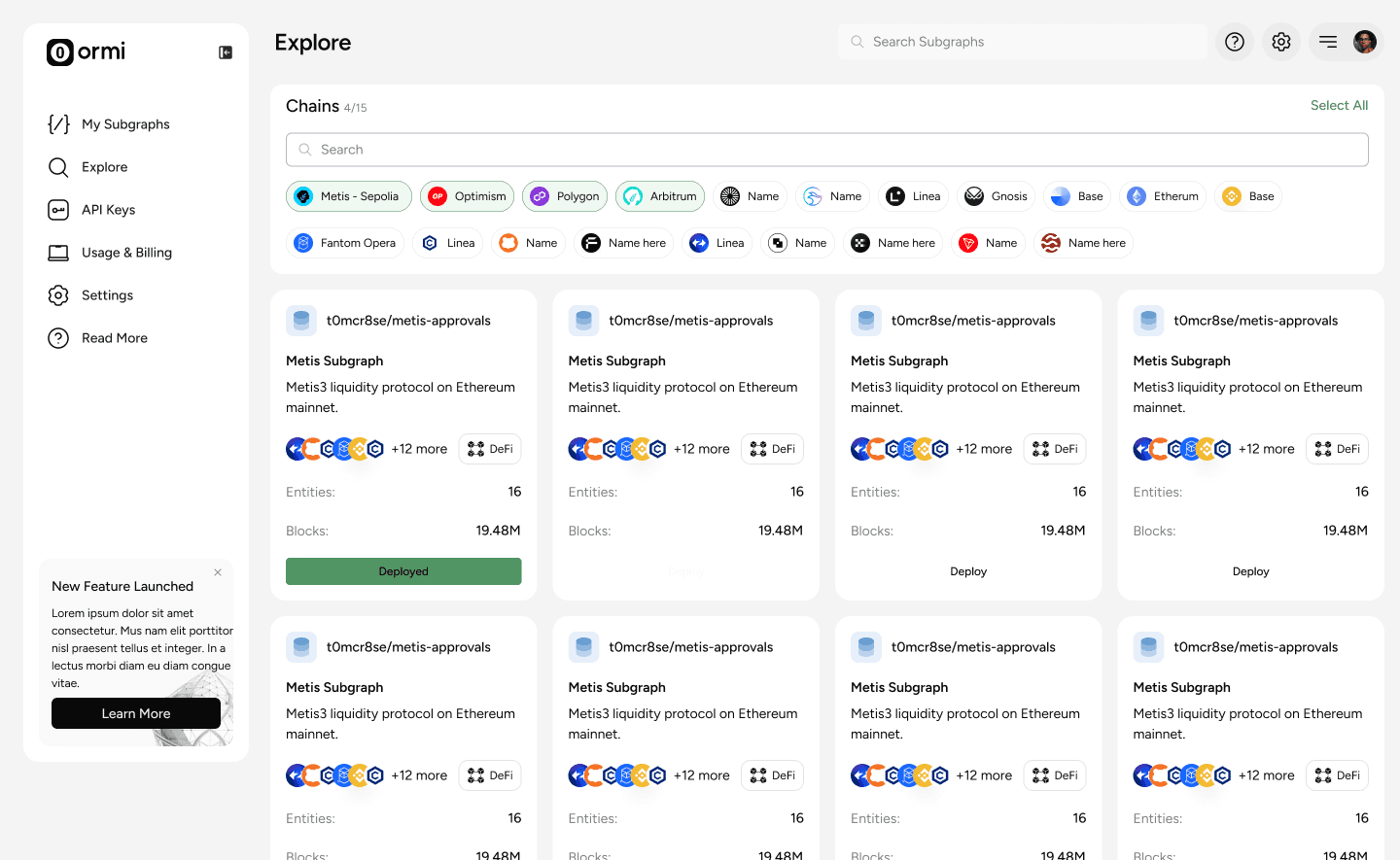
Task: Open Usage & Billing in the sidebar
Action: [110, 253]
